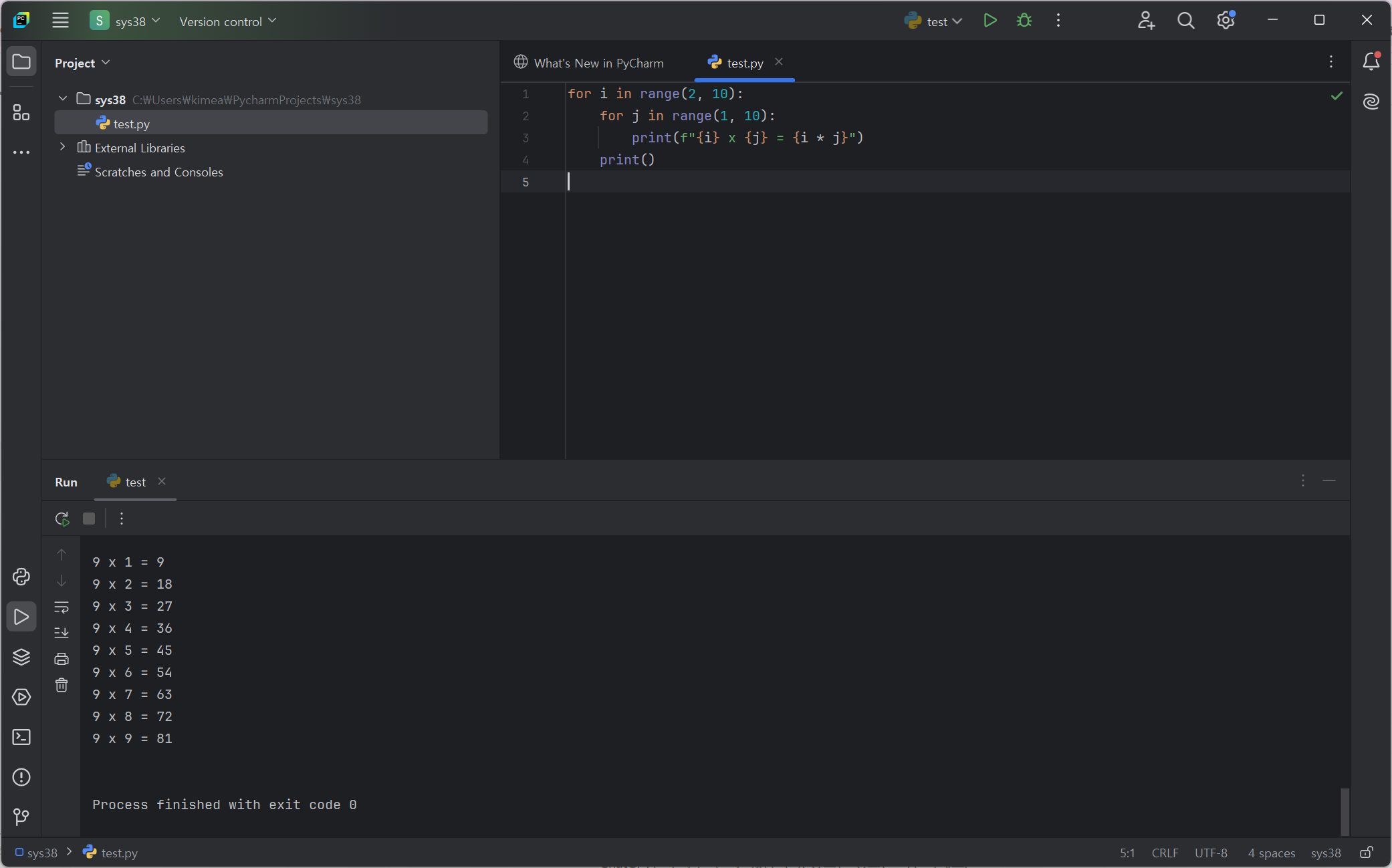This screenshot has width=1392, height=868.
Task: Open the Git tool window icon
Action: pyautogui.click(x=21, y=817)
